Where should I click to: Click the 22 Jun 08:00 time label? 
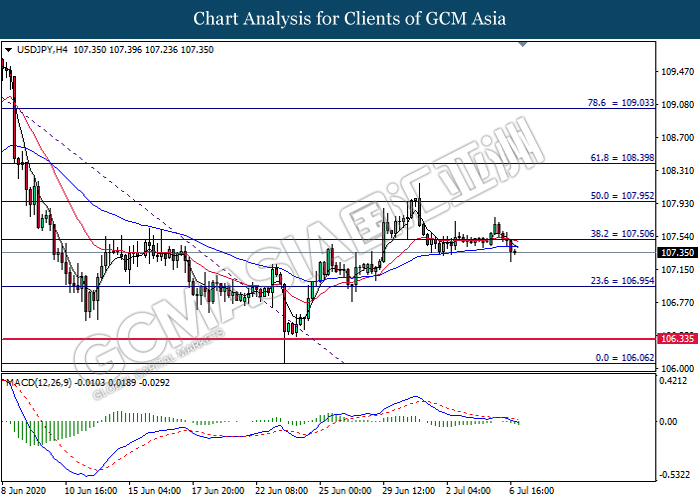coord(282,491)
